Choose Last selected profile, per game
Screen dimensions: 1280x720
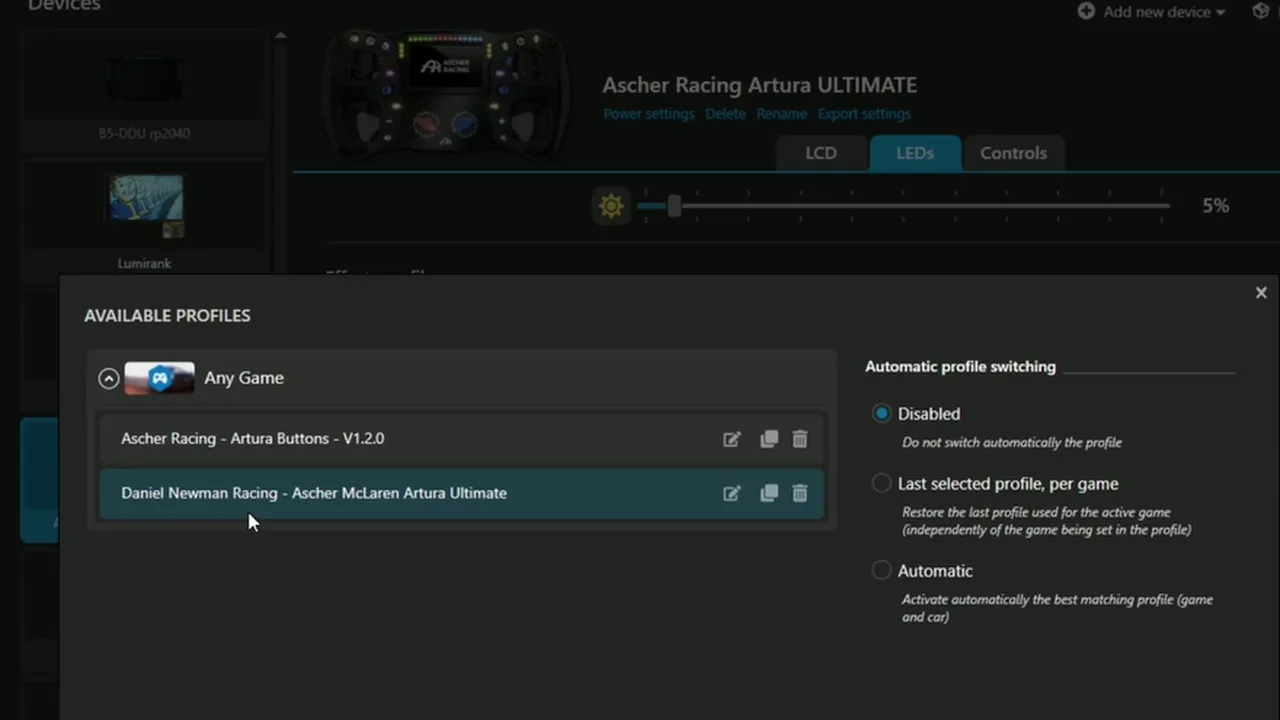tap(881, 483)
